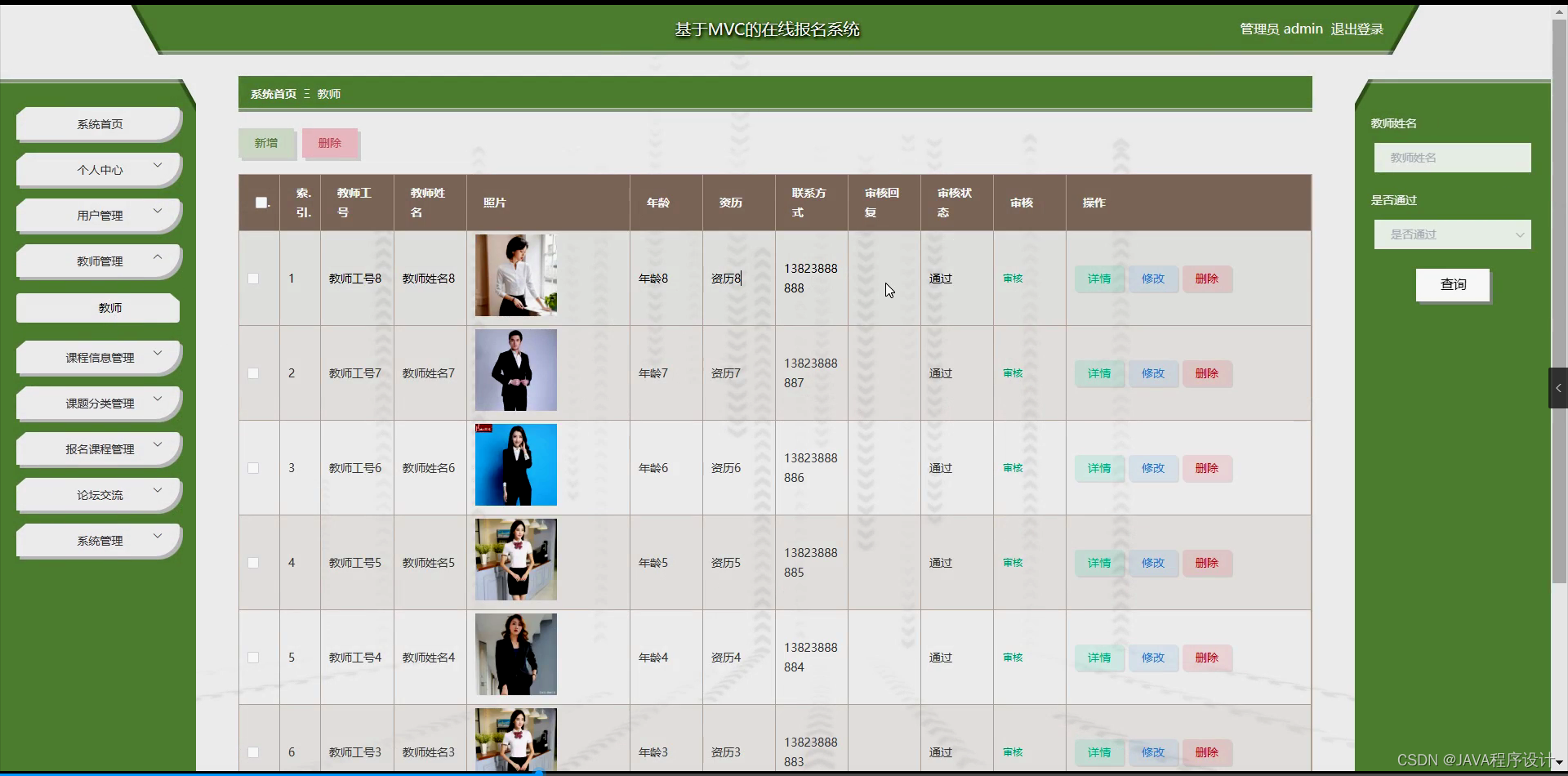
Task: Click the photo of 教师姓名5
Action: (x=516, y=560)
